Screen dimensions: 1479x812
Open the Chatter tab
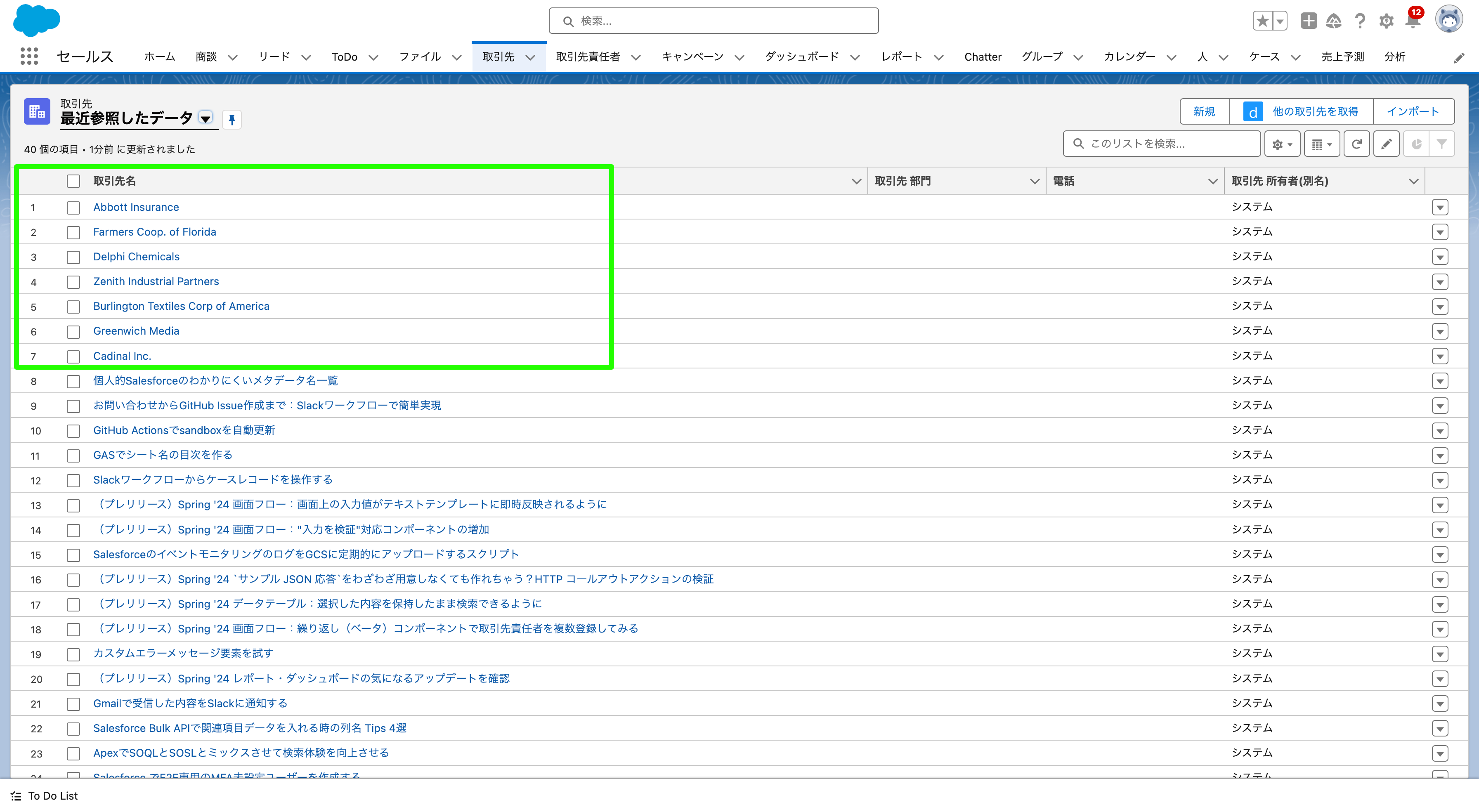click(983, 56)
